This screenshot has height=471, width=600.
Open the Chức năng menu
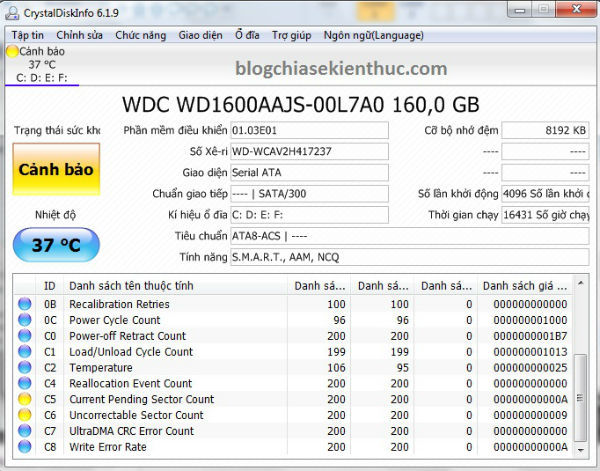pyautogui.click(x=140, y=35)
